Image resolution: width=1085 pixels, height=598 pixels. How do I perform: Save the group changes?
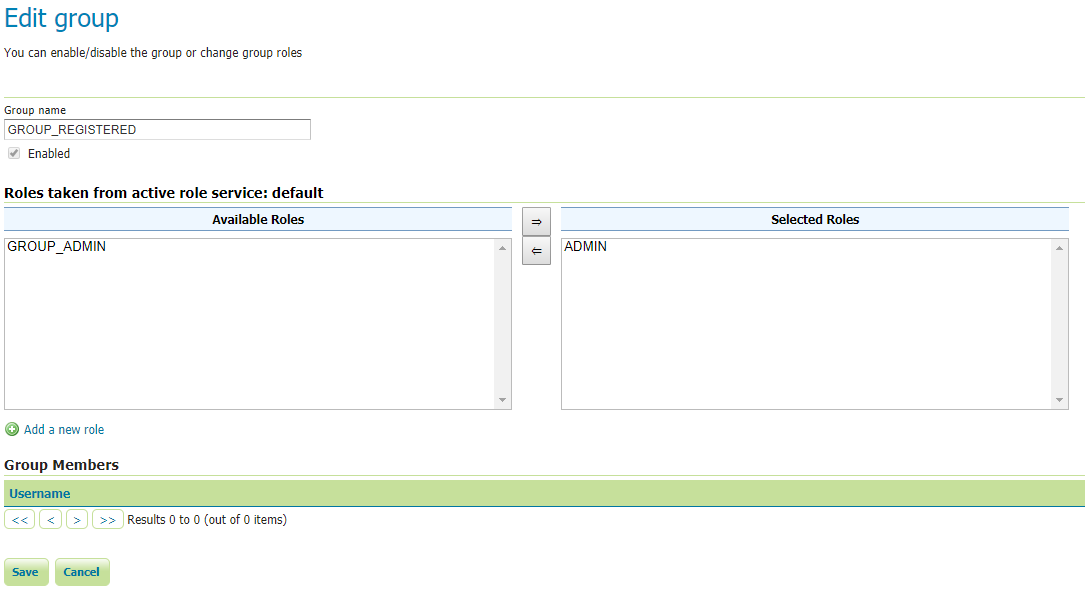tap(26, 572)
